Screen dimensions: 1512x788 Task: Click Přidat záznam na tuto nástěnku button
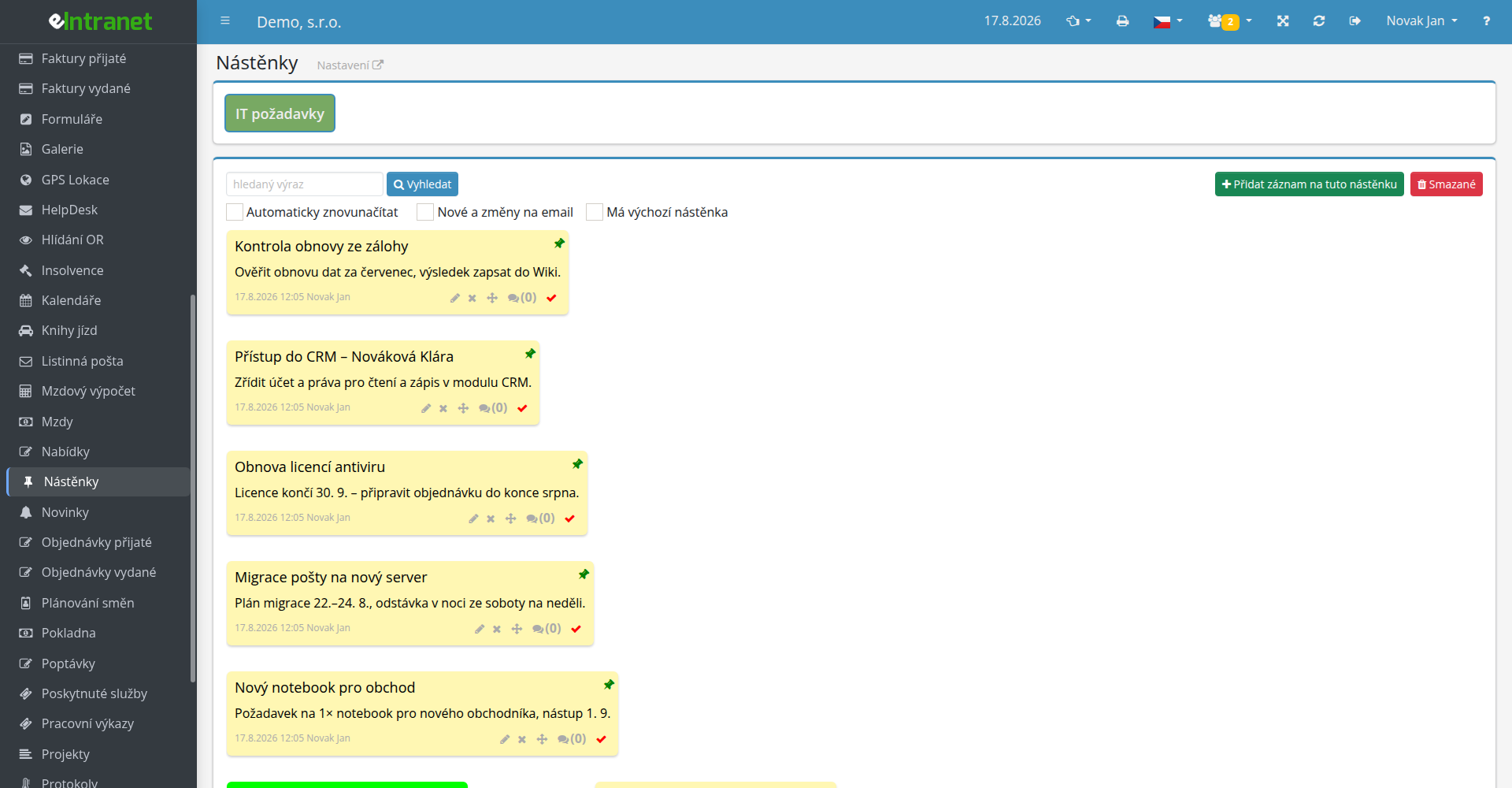[x=1309, y=184]
